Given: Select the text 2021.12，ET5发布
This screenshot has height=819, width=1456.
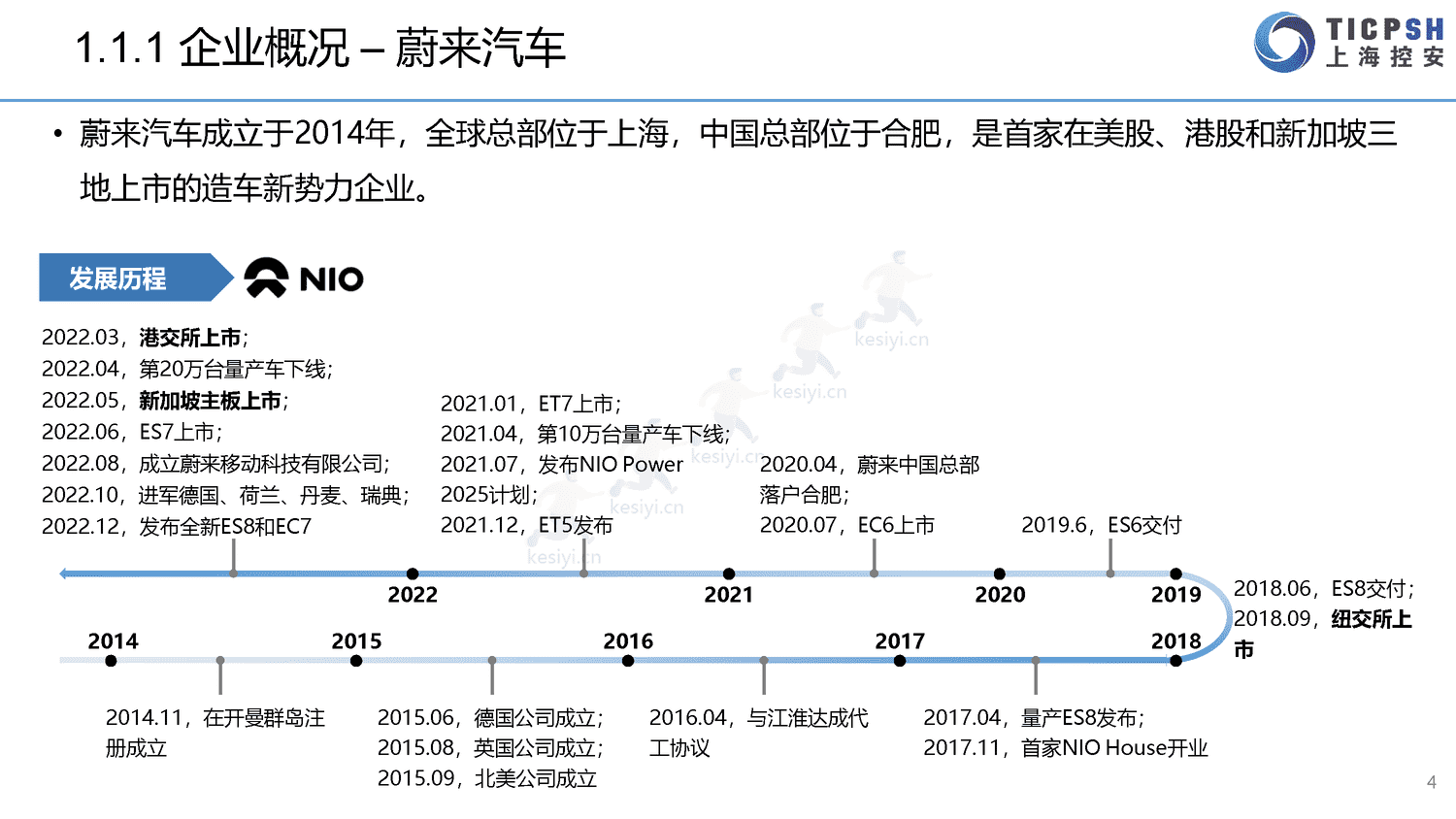Looking at the screenshot, I should tap(527, 525).
